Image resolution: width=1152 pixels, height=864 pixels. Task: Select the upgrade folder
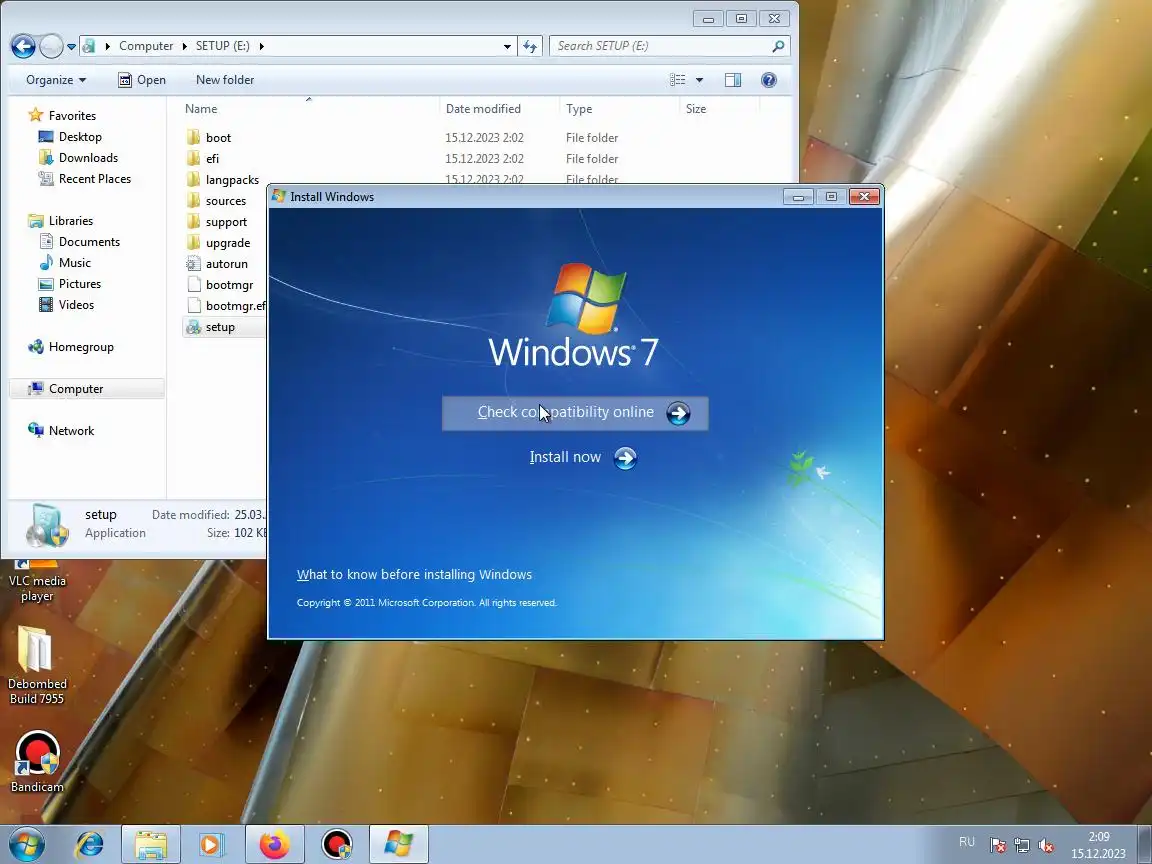pyautogui.click(x=228, y=242)
